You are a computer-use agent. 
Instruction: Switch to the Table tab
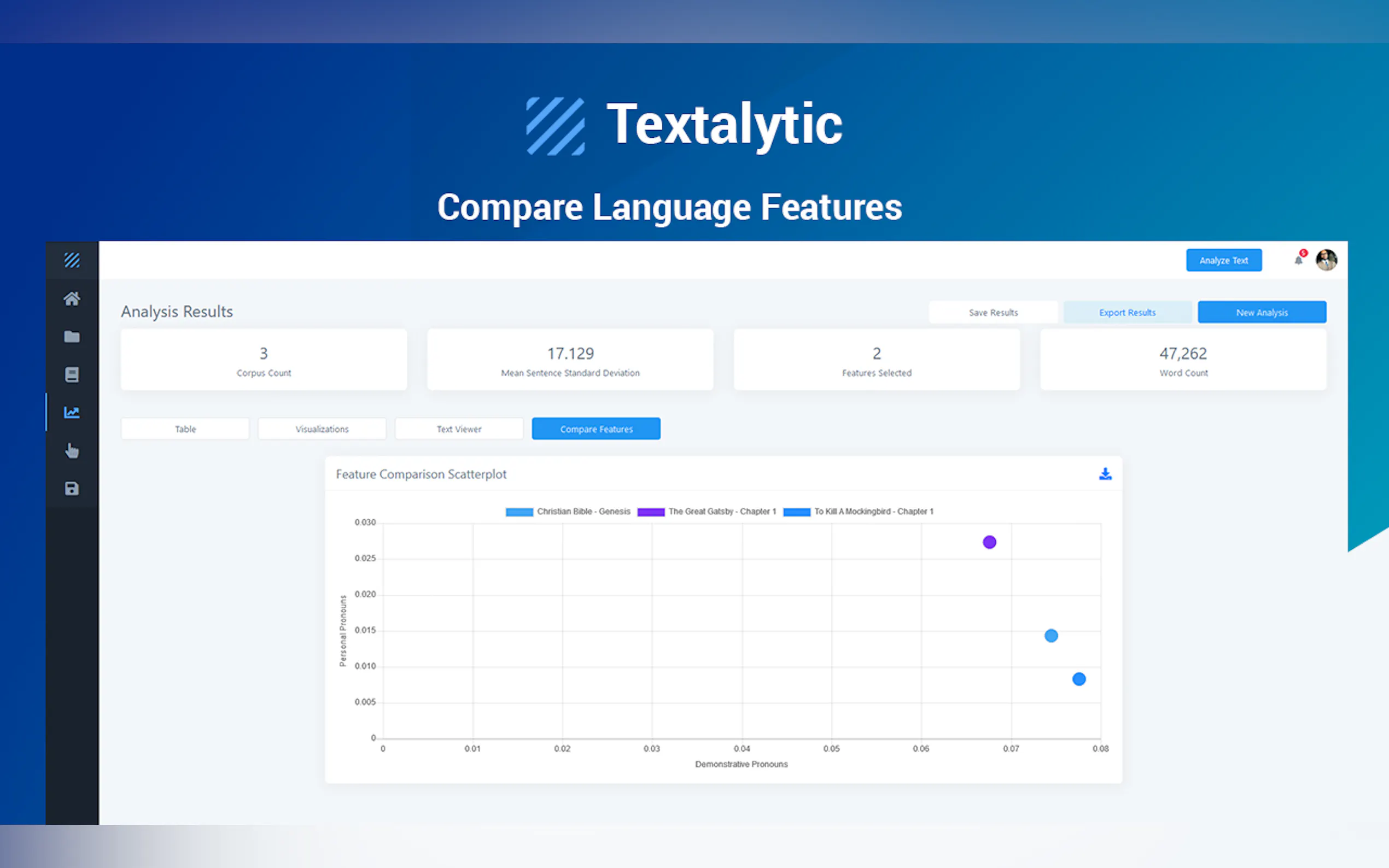click(x=185, y=429)
